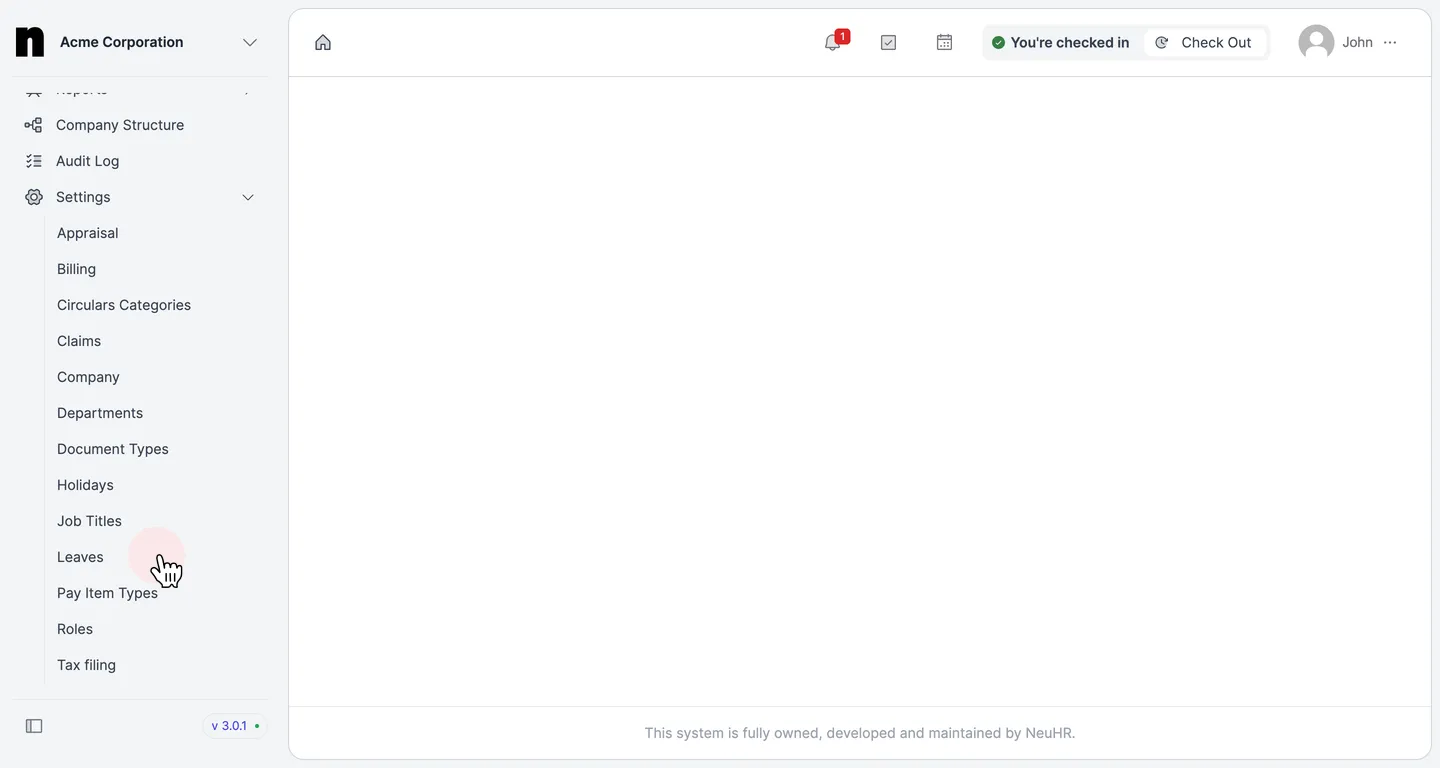Open the tasks checklist icon
Image resolution: width=1440 pixels, height=768 pixels.
(888, 42)
